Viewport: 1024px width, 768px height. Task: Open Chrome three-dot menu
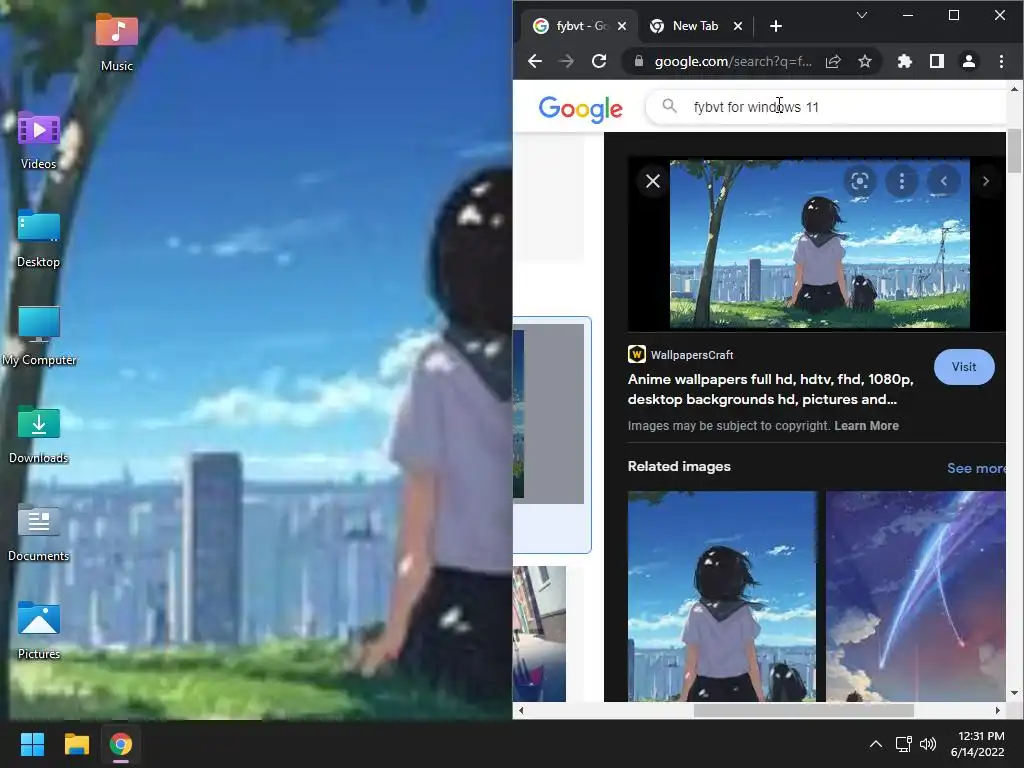click(x=1001, y=61)
